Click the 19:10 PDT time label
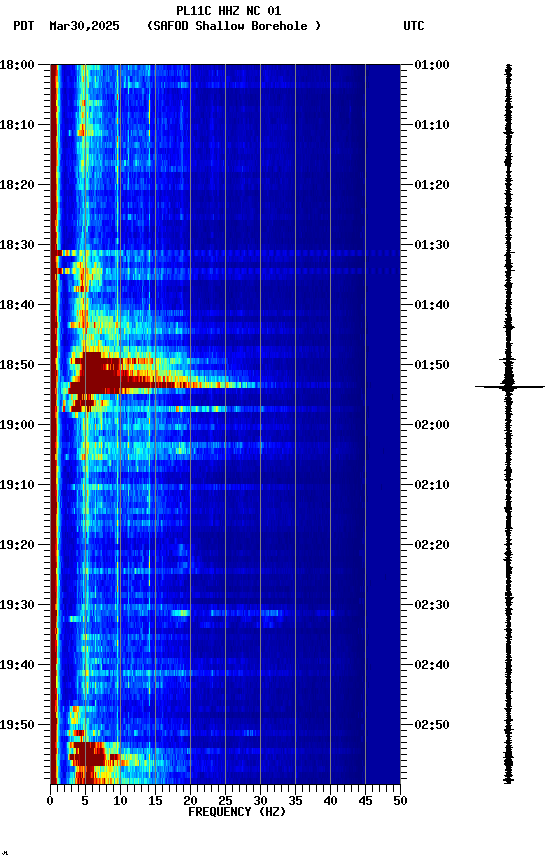This screenshot has width=552, height=864. [x=17, y=485]
